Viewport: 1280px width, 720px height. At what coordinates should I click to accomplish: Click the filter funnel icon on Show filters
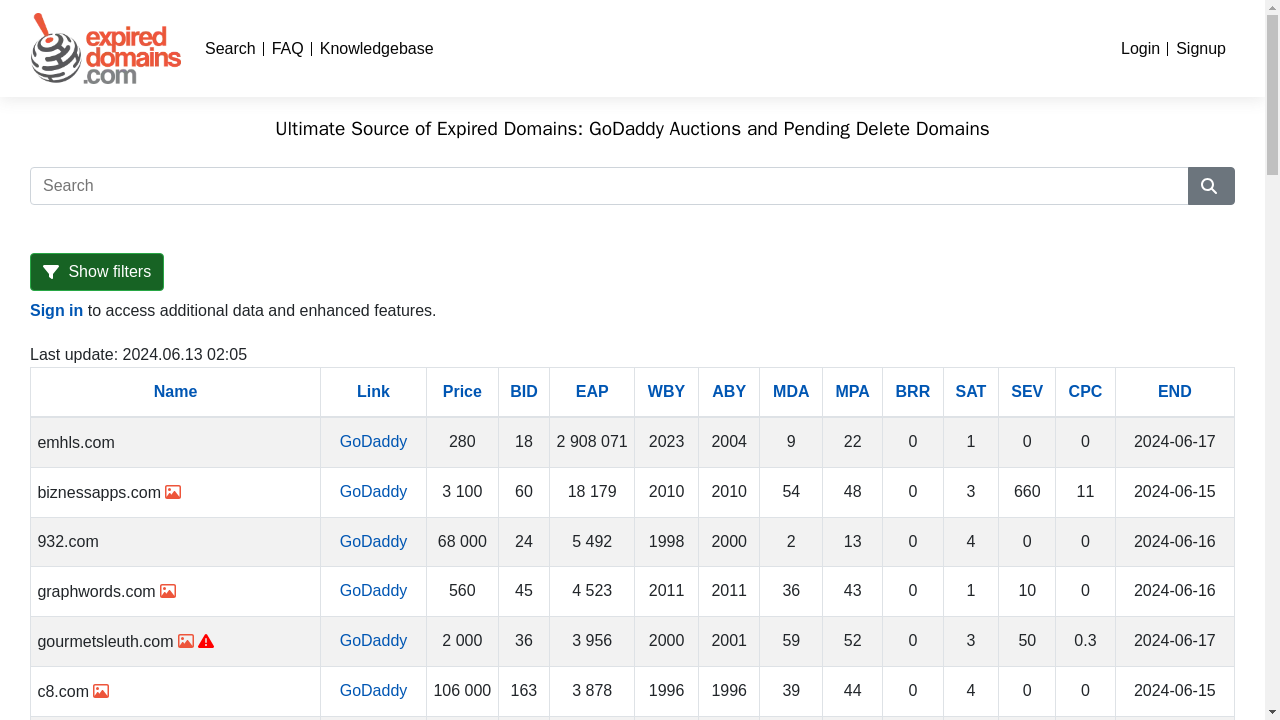[x=52, y=271]
